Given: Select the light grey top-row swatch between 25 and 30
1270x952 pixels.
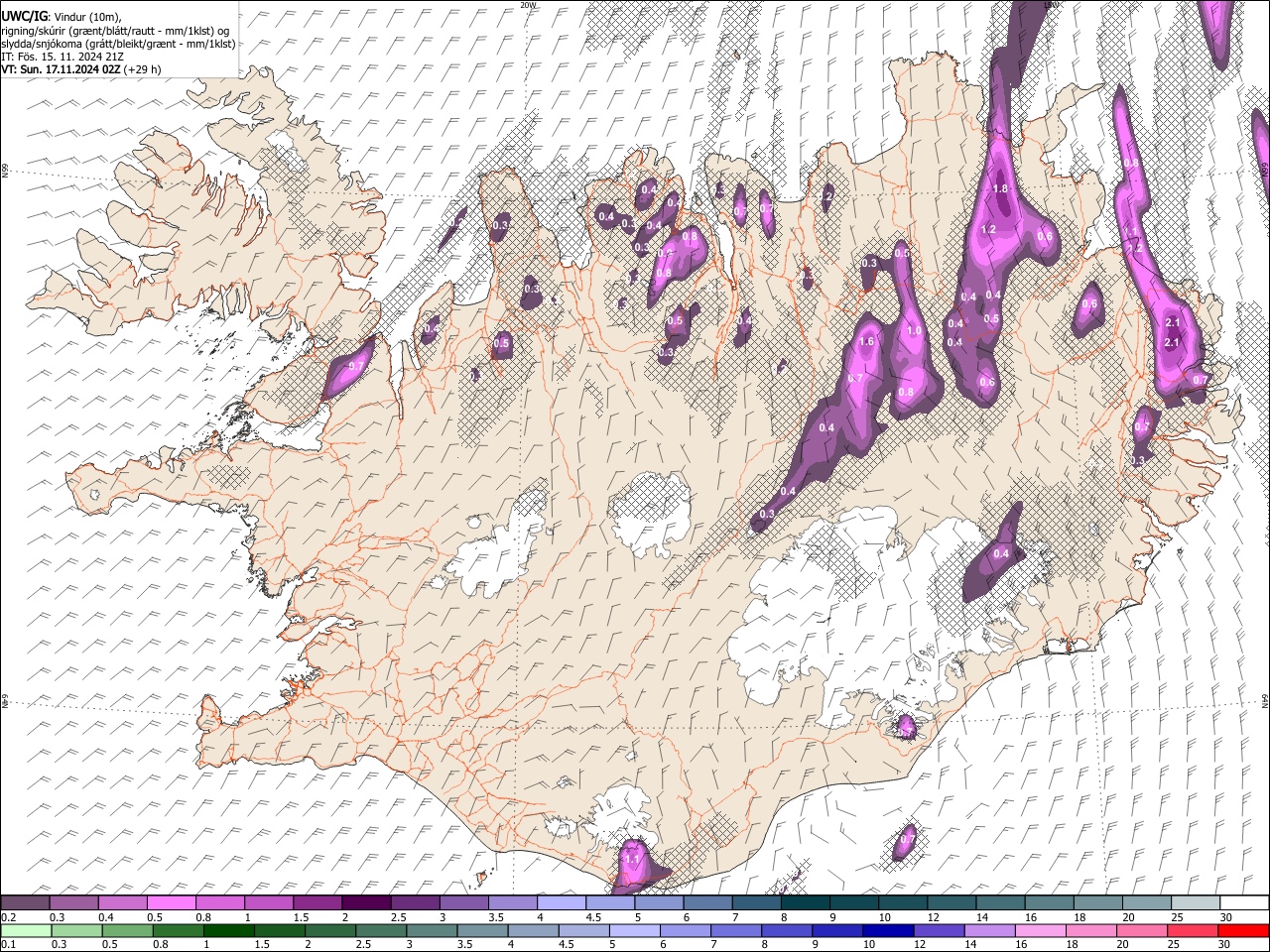Looking at the screenshot, I should point(1196,902).
